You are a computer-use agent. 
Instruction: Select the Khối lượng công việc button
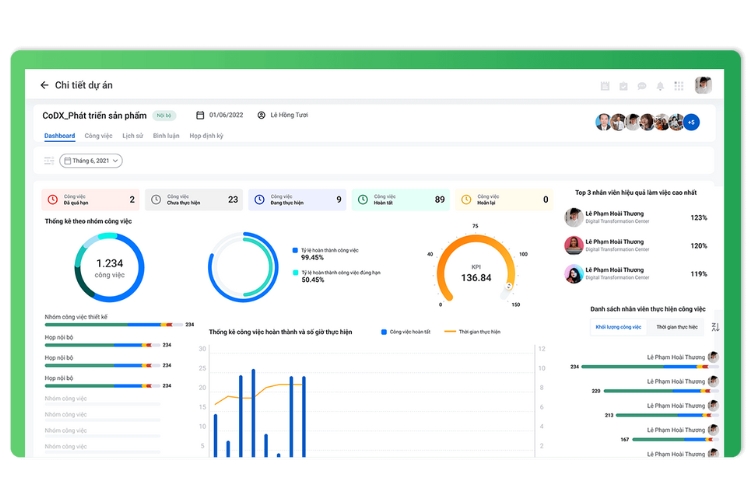pos(618,327)
